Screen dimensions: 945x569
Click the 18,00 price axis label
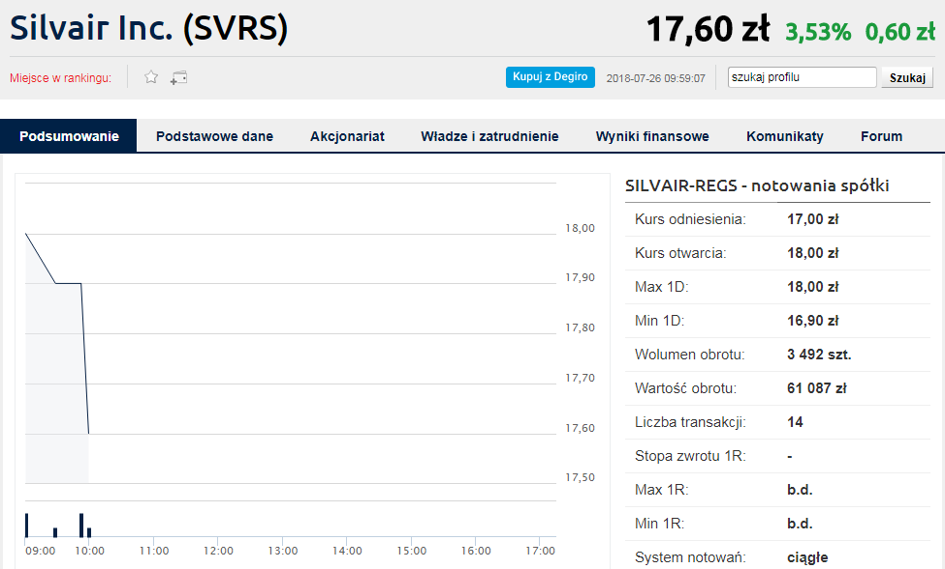[580, 228]
